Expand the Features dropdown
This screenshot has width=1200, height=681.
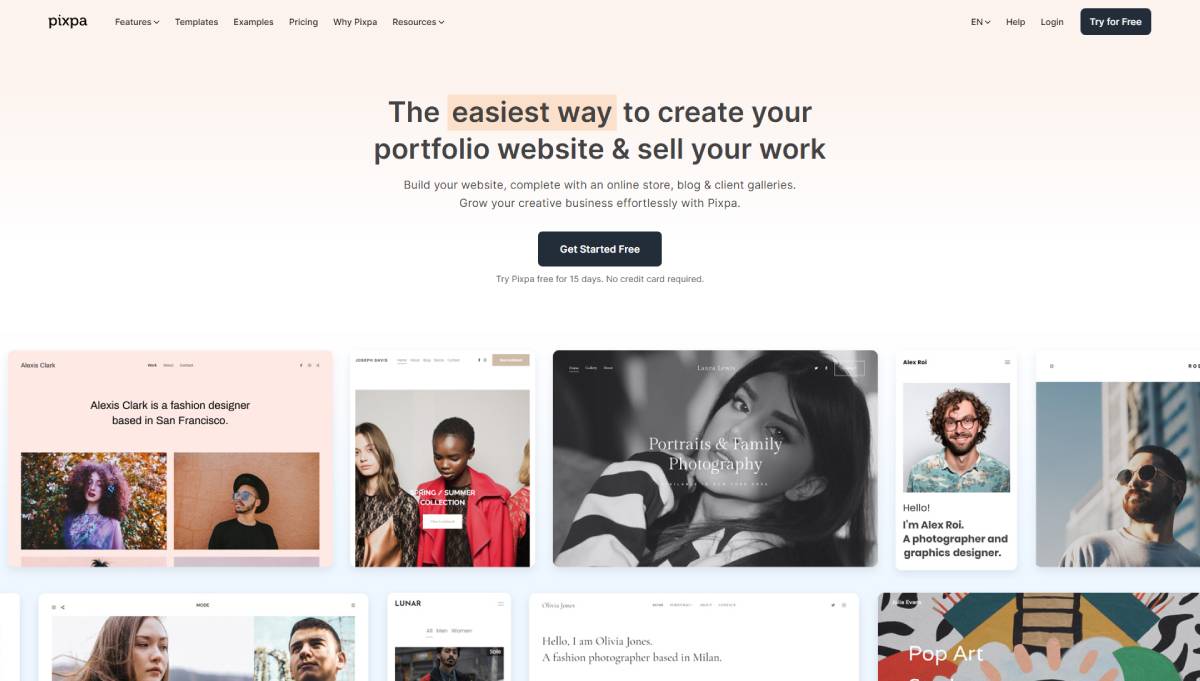[x=137, y=22]
